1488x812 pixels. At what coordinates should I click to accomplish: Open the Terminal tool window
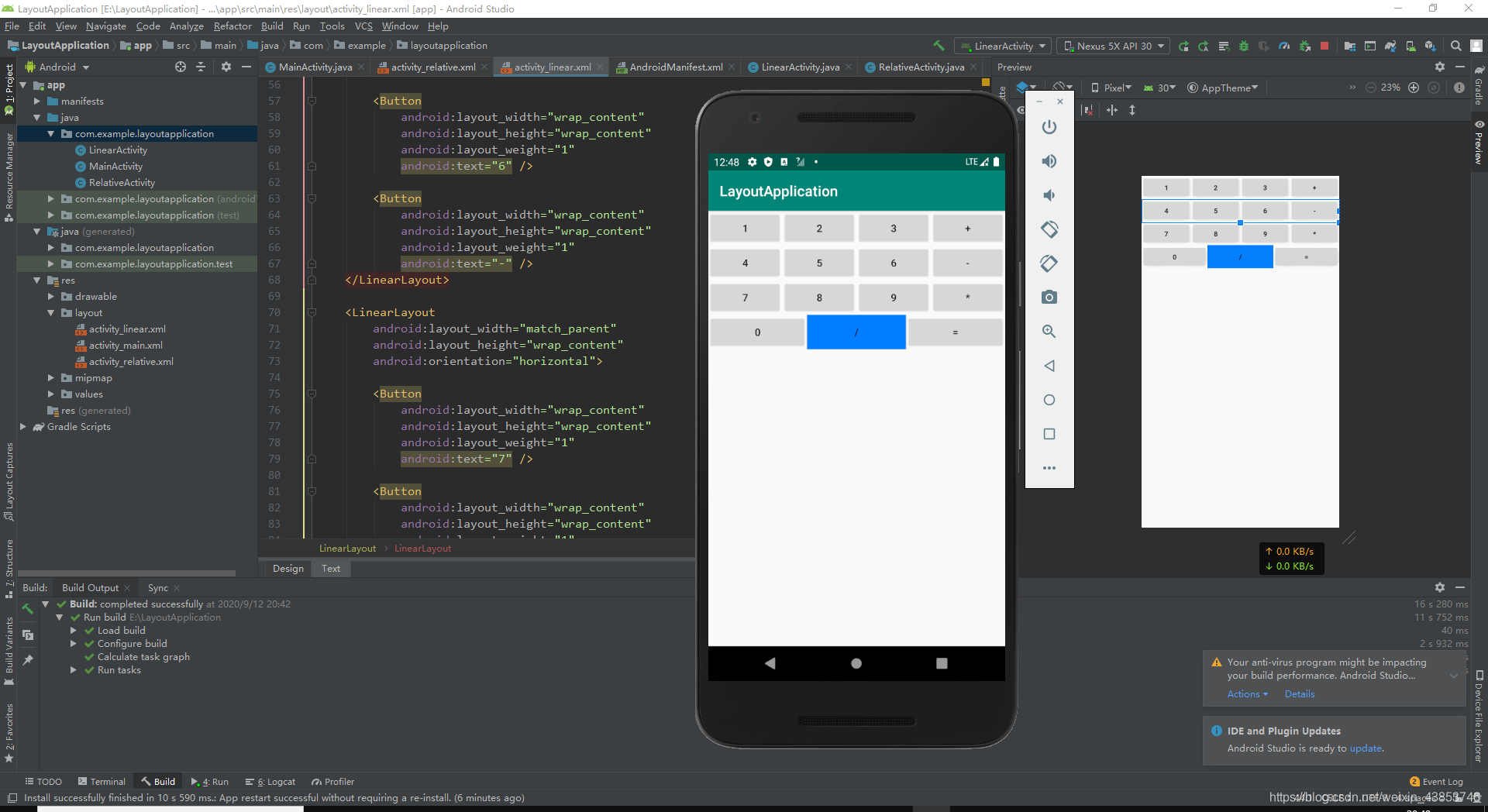(x=102, y=782)
